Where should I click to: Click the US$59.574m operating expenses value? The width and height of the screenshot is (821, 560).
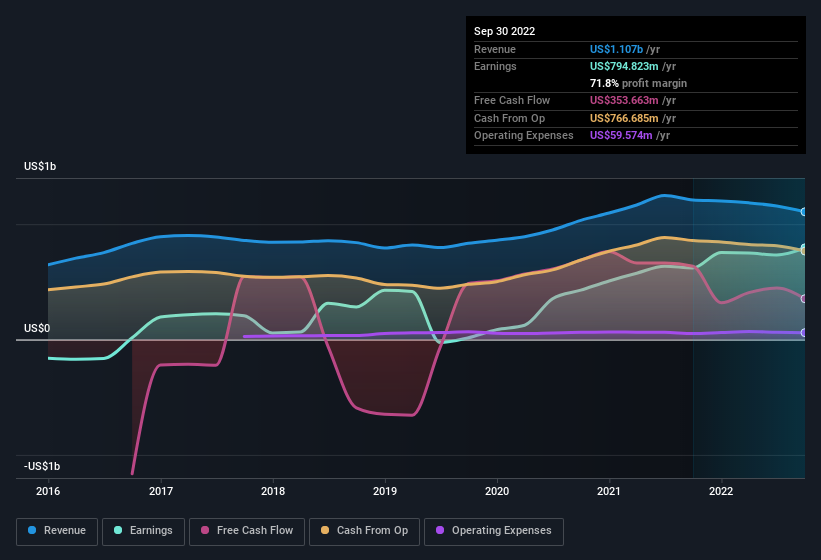click(x=621, y=136)
